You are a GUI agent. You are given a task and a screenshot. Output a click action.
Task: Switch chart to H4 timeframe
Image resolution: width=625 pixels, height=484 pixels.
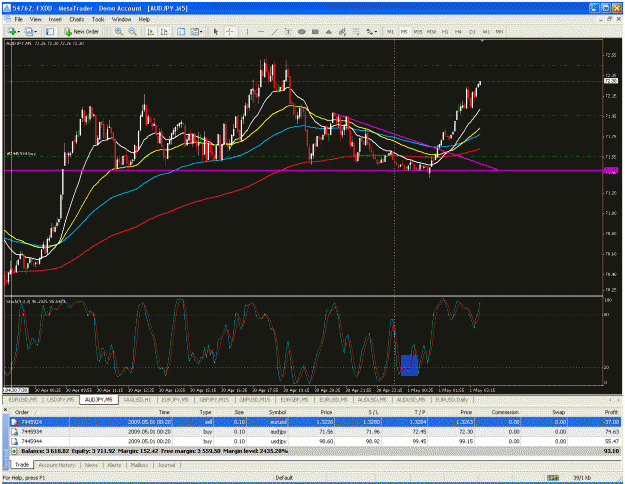[x=458, y=31]
